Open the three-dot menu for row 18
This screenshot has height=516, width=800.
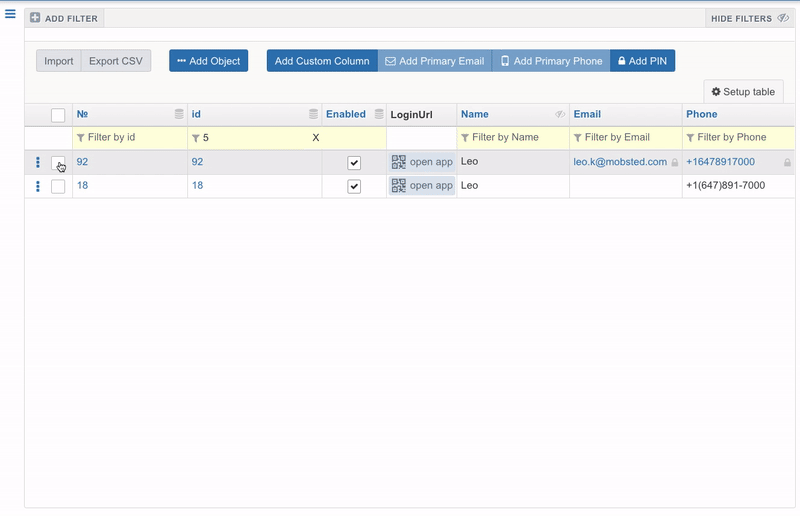pos(38,186)
